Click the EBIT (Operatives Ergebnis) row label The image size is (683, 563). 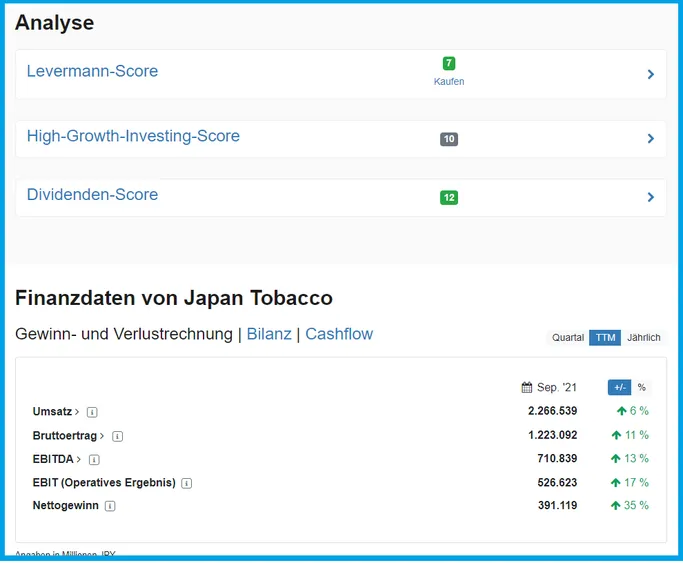click(x=104, y=482)
